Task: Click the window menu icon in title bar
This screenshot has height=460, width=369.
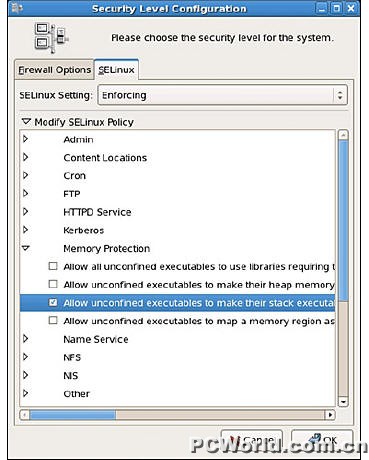Action: (x=17, y=8)
